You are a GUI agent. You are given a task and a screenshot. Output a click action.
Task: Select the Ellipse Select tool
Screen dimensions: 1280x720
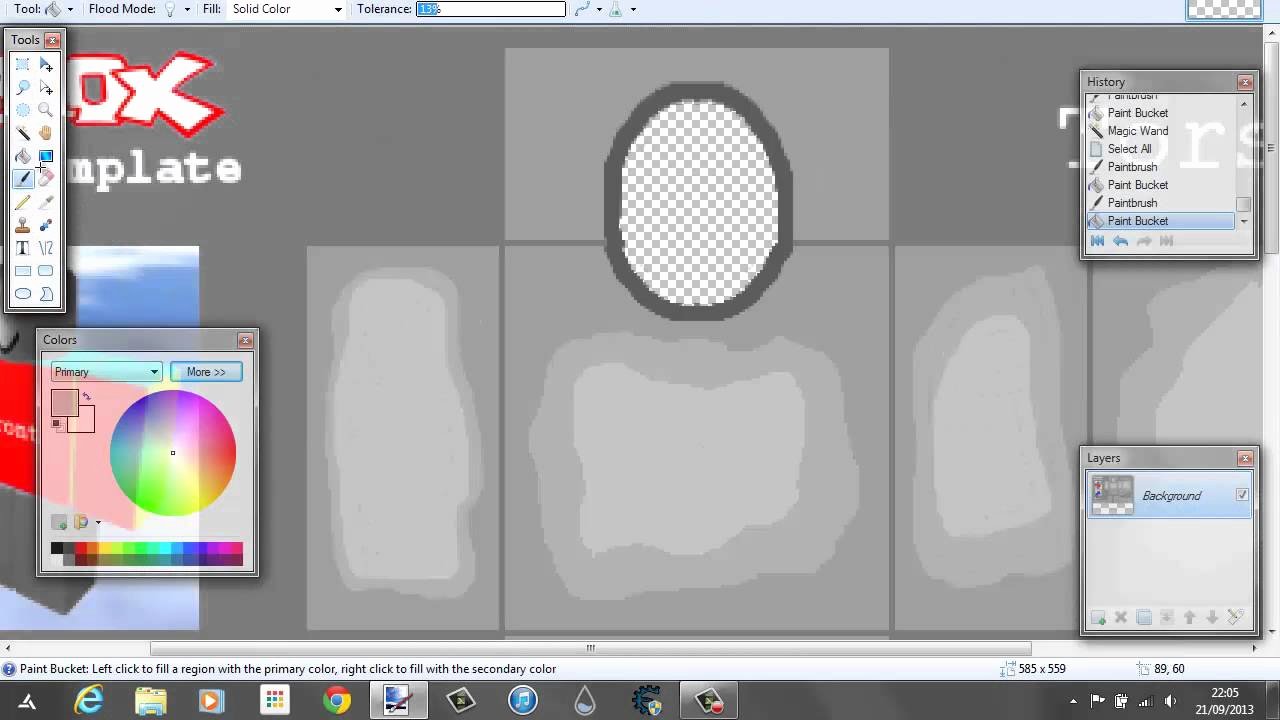(23, 110)
